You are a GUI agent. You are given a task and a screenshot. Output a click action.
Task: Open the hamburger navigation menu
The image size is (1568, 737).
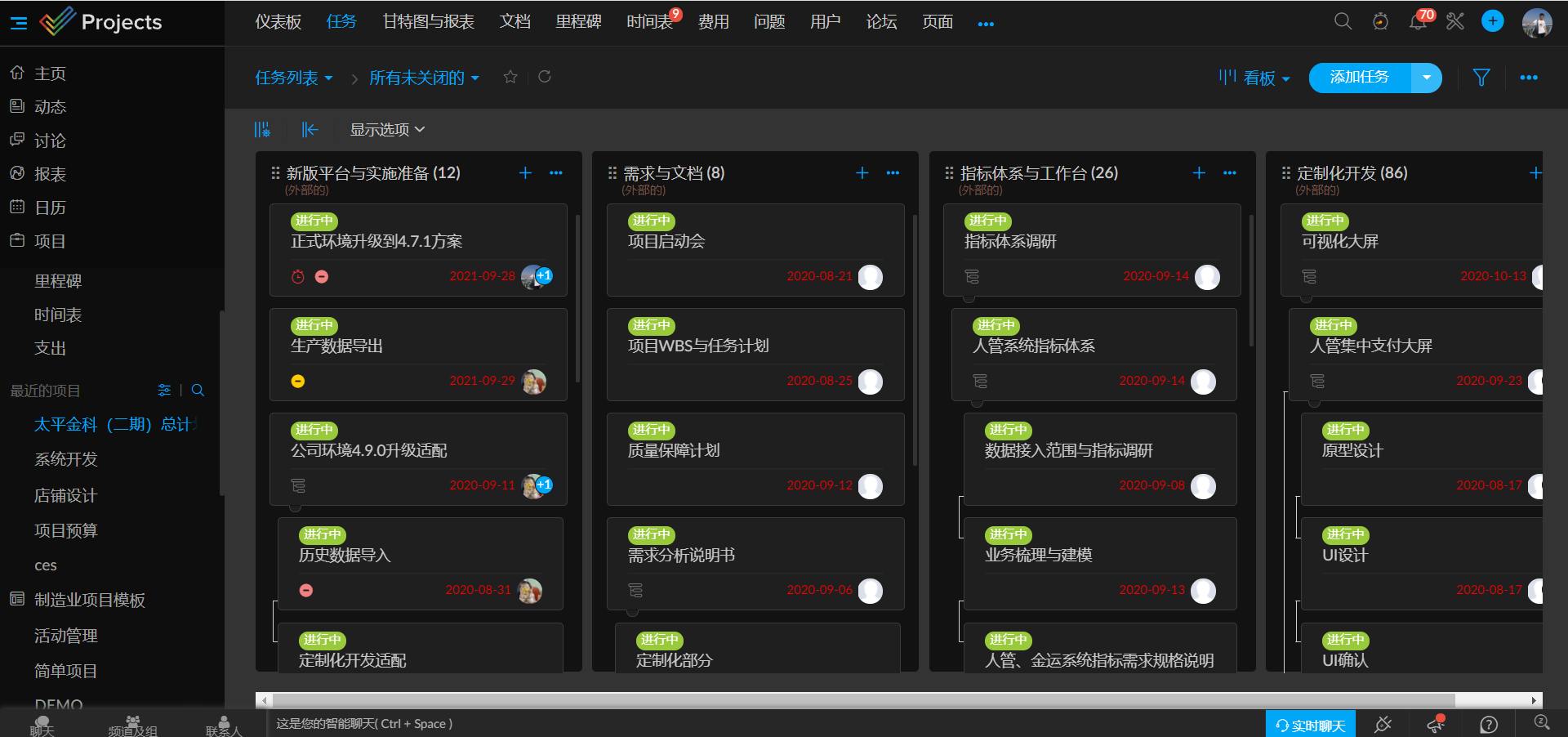[19, 23]
